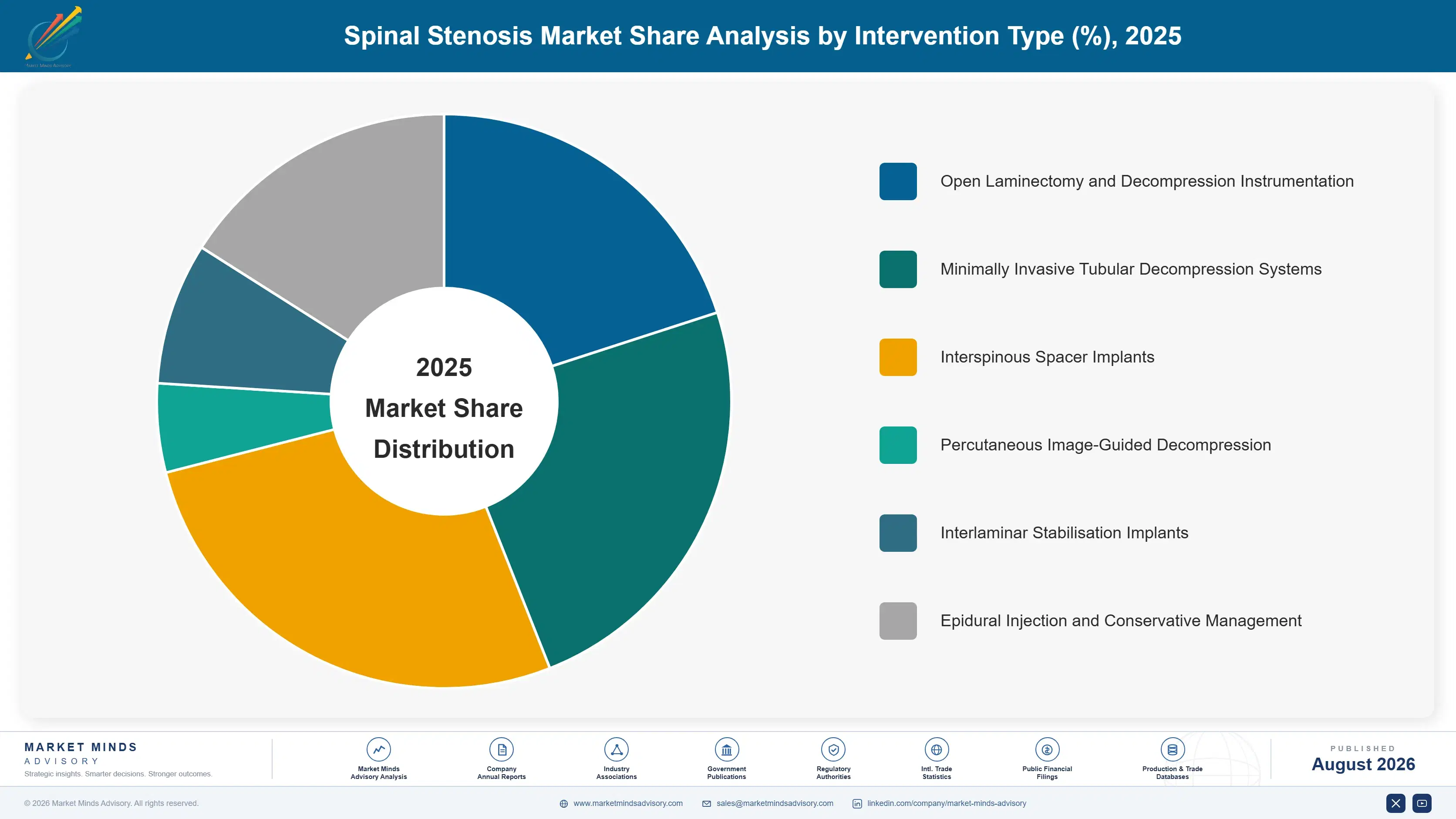Click the 'August 2026' published date
The image size is (1456, 819).
click(1363, 764)
